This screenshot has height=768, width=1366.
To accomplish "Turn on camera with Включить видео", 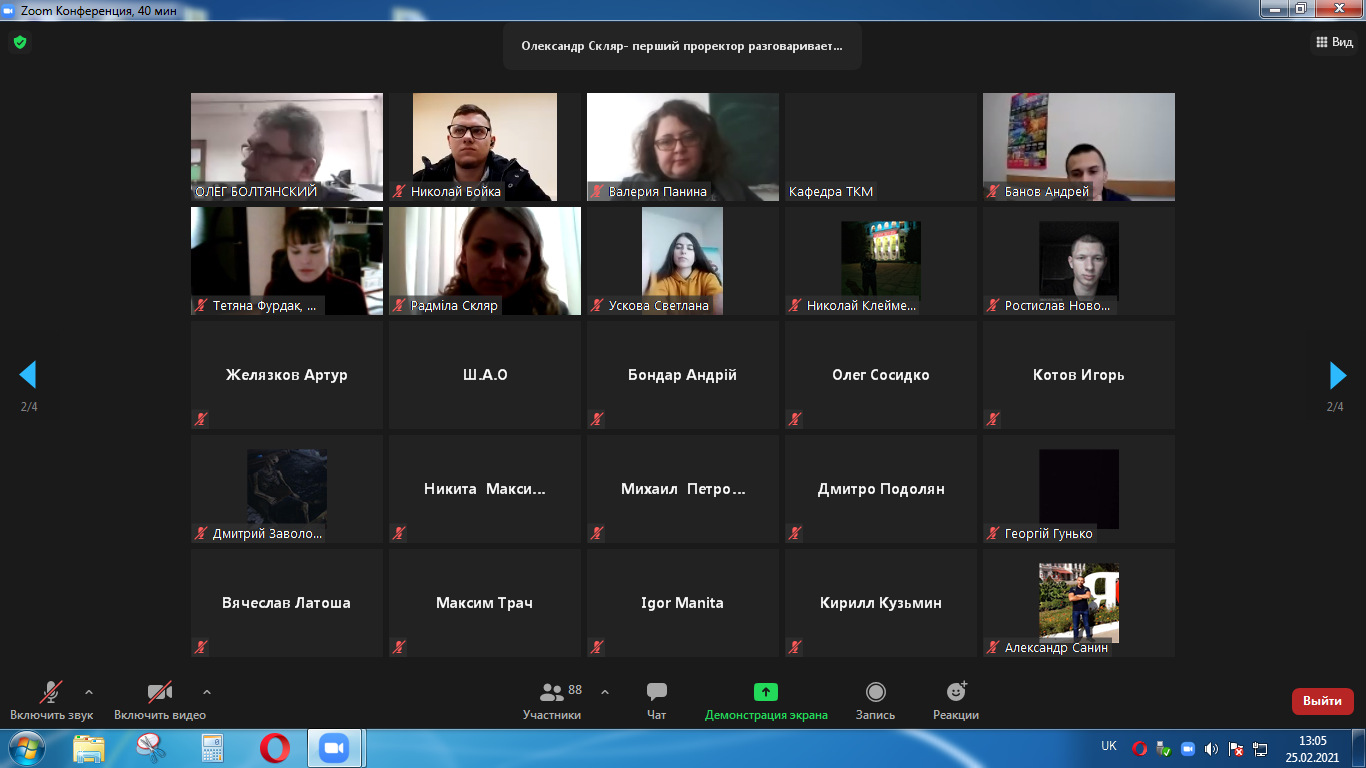I will click(x=159, y=692).
